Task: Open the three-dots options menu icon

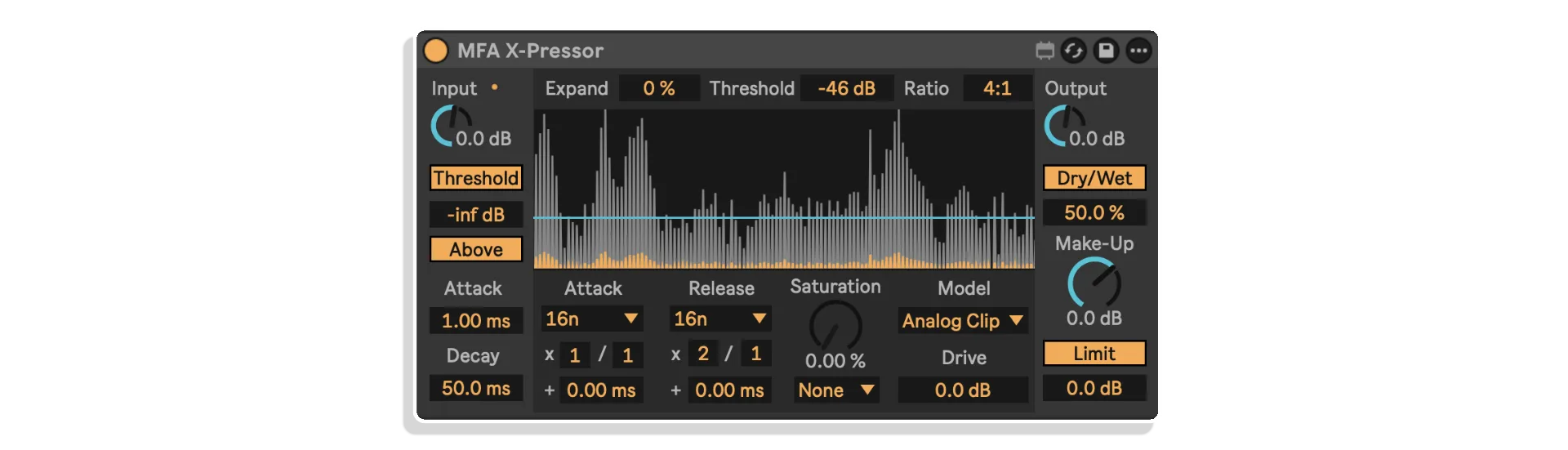Action: point(1138,51)
